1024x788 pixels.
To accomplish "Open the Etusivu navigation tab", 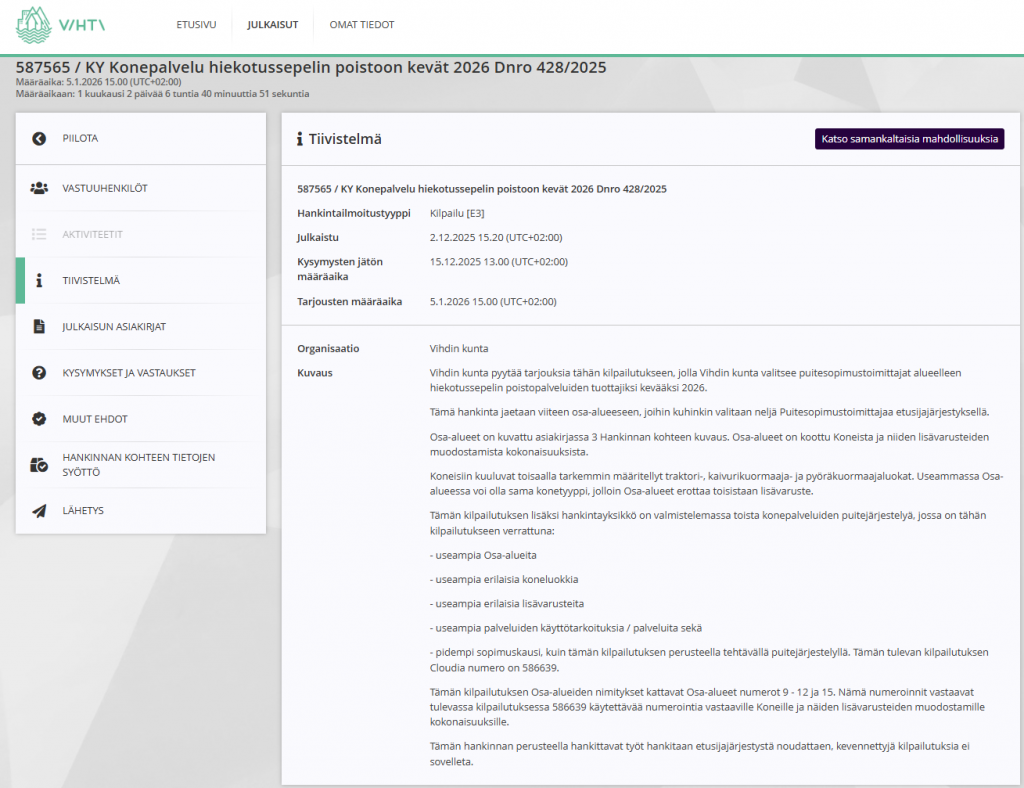I will (196, 25).
